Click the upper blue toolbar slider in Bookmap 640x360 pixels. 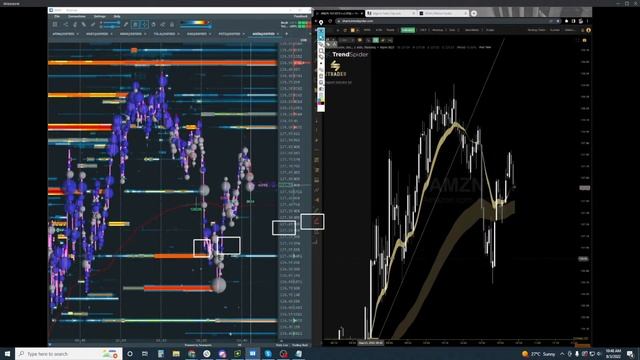point(110,23)
